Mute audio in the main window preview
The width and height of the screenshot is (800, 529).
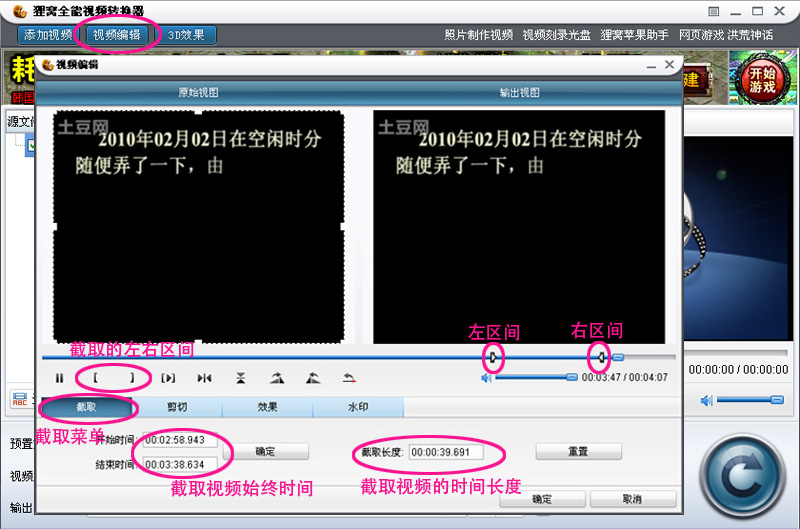click(707, 400)
